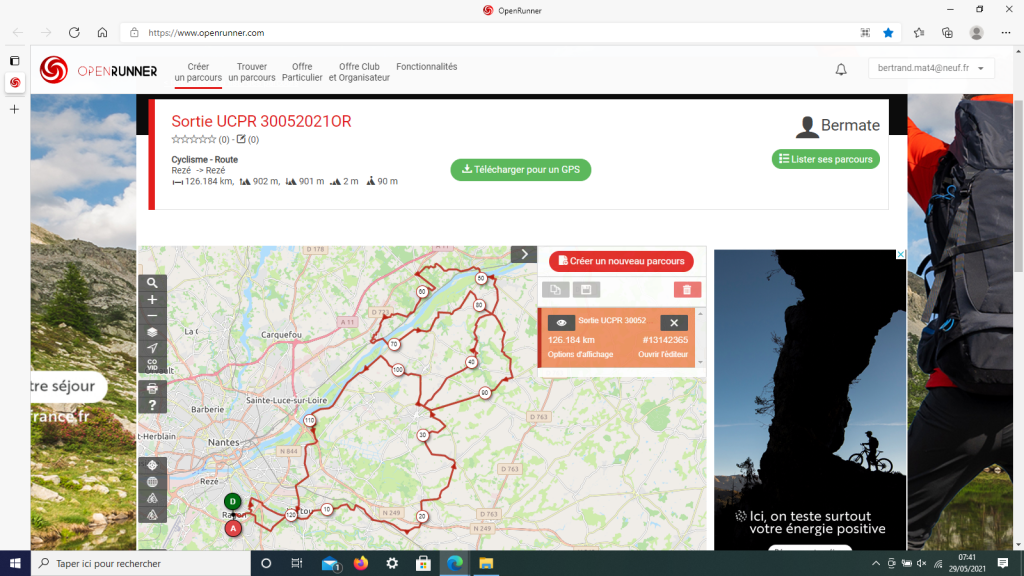The width and height of the screenshot is (1024, 576).
Task: Toggle route visibility with the eye icon
Action: [561, 323]
